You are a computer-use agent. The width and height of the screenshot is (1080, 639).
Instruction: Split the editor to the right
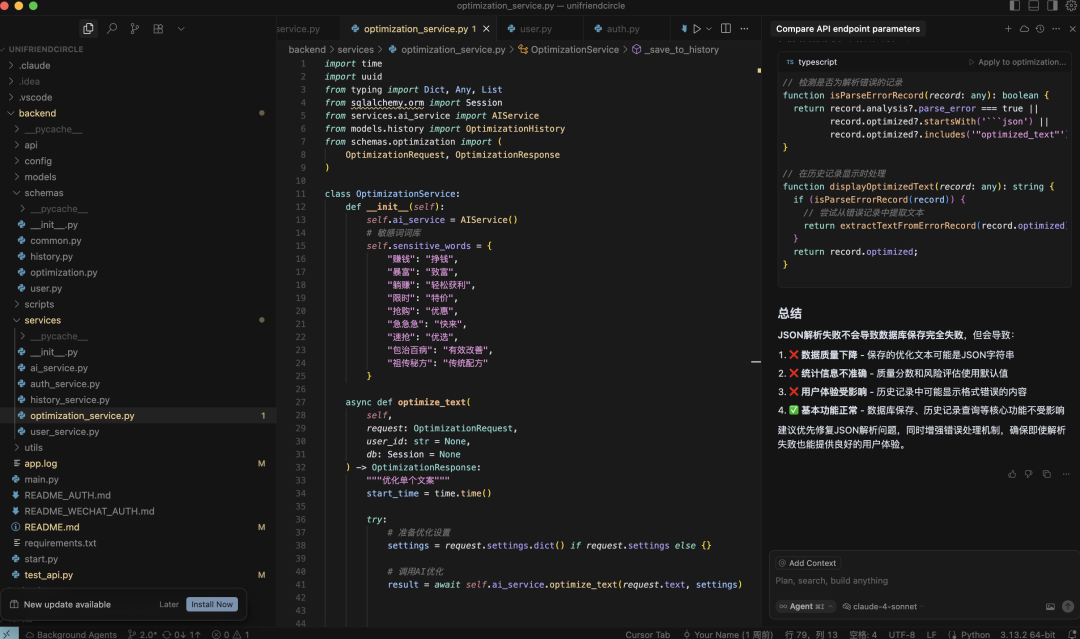[x=726, y=29]
